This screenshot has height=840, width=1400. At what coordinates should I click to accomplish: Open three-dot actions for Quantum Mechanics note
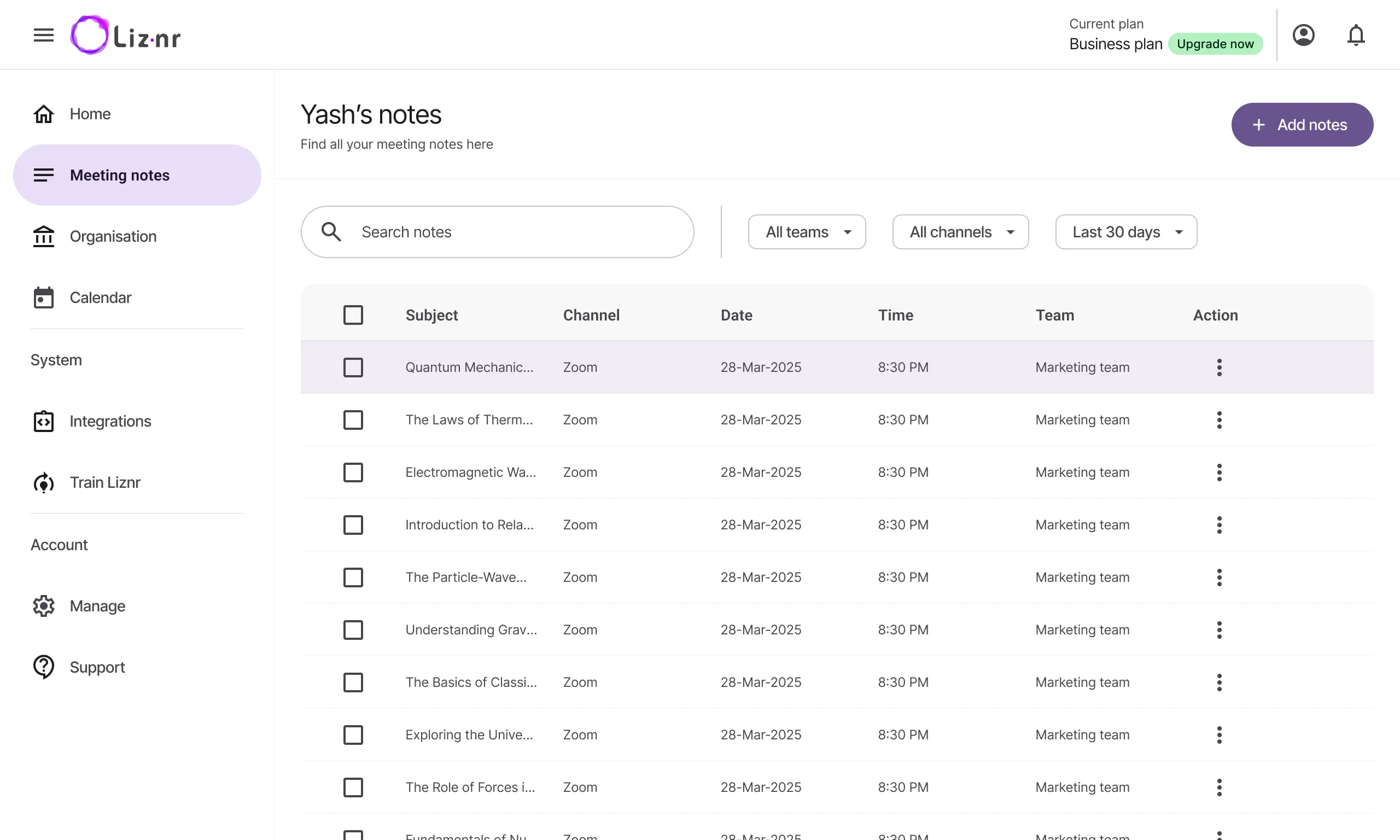[x=1219, y=367]
